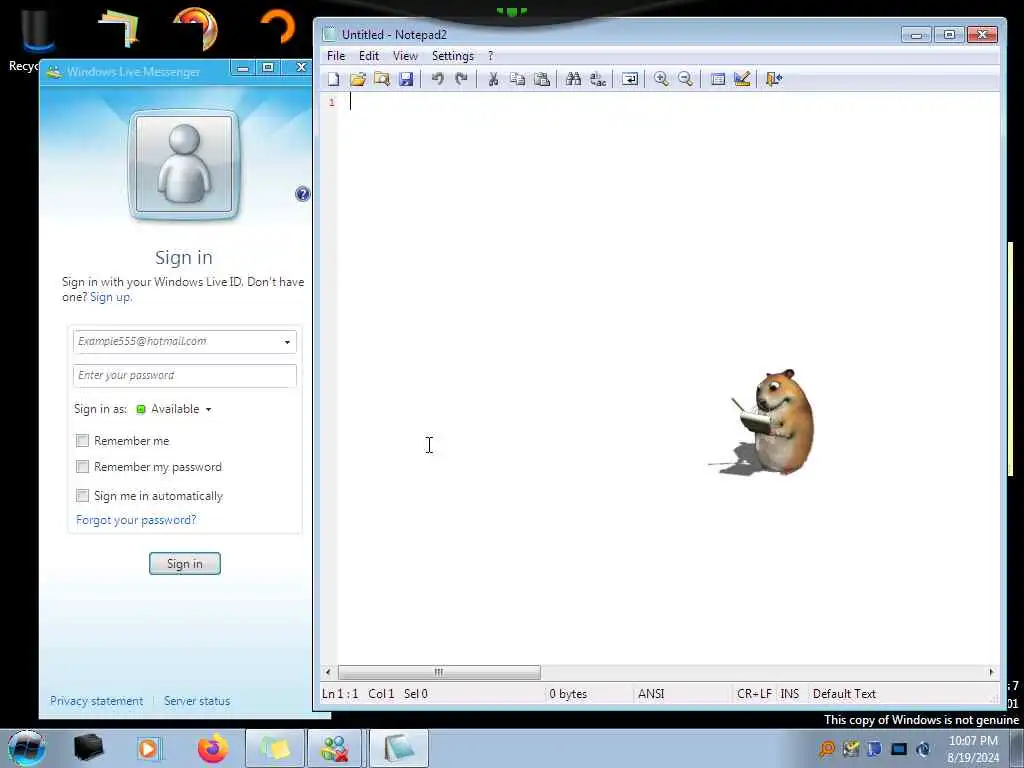Screen dimensions: 1024x768
Task: Click the volume speaker tray icon
Action: pyautogui.click(x=923, y=749)
